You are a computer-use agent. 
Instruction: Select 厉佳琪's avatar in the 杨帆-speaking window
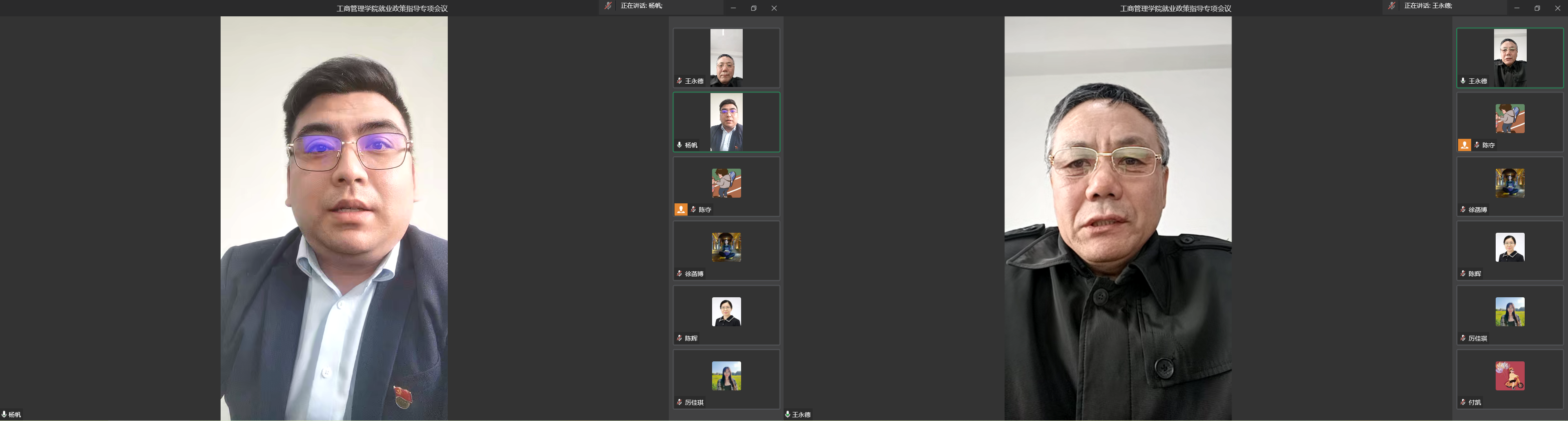[x=726, y=376]
